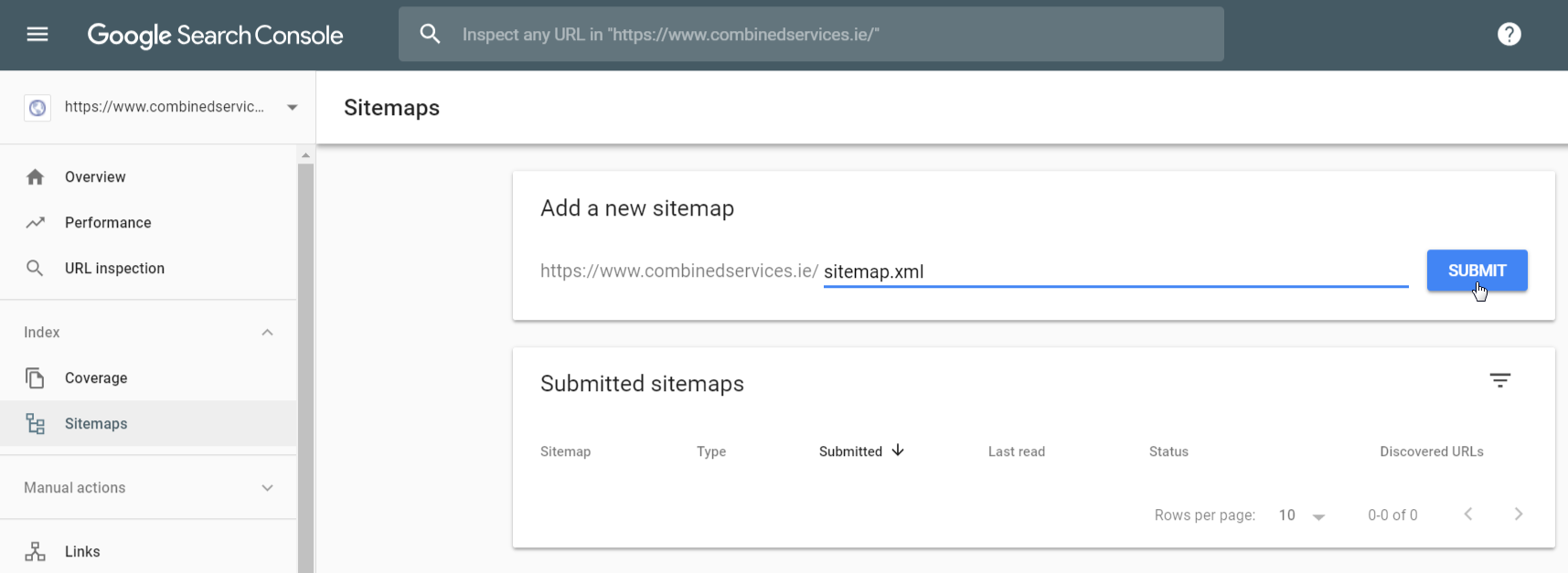
Task: Select Sitemaps in the sidebar
Action: 148,424
